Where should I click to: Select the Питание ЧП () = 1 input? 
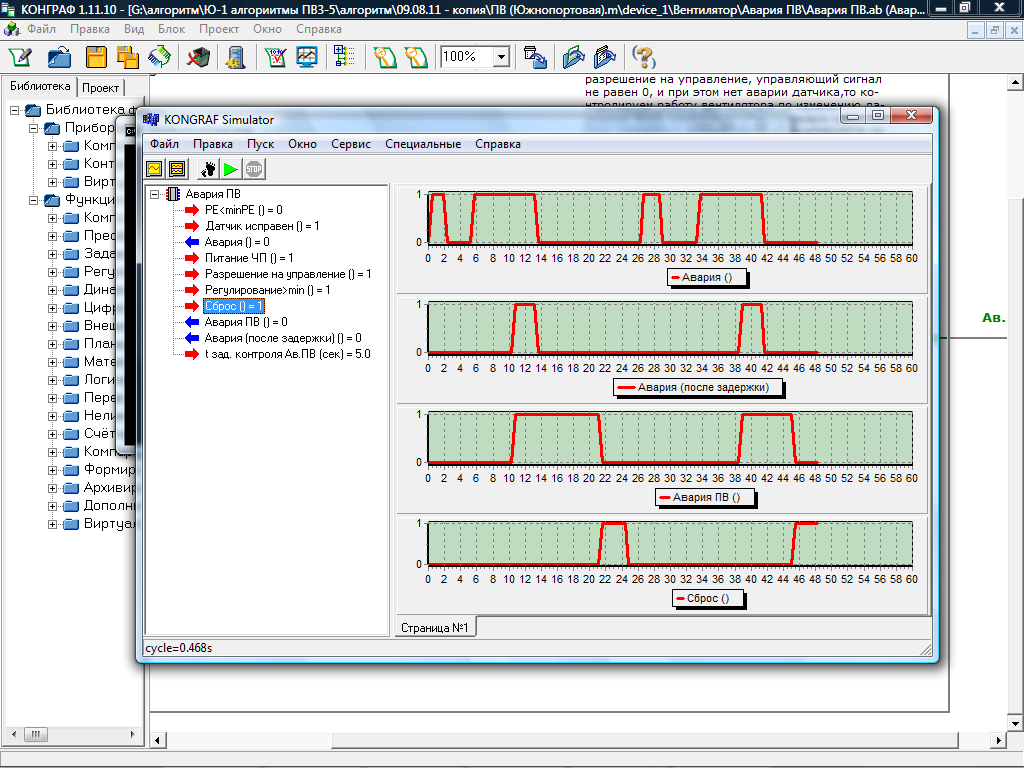tap(249, 258)
